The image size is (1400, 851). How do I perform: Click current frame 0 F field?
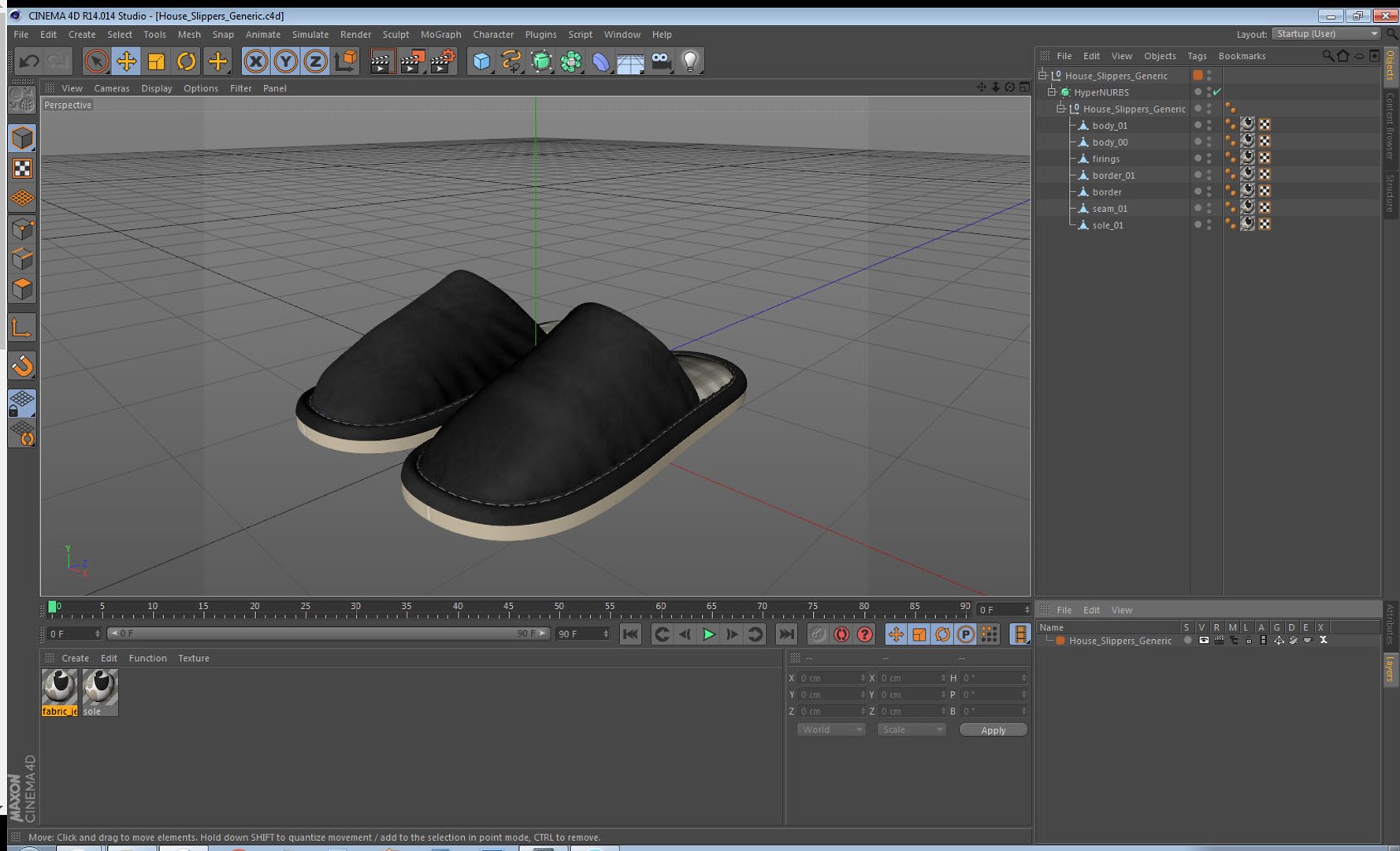(72, 634)
